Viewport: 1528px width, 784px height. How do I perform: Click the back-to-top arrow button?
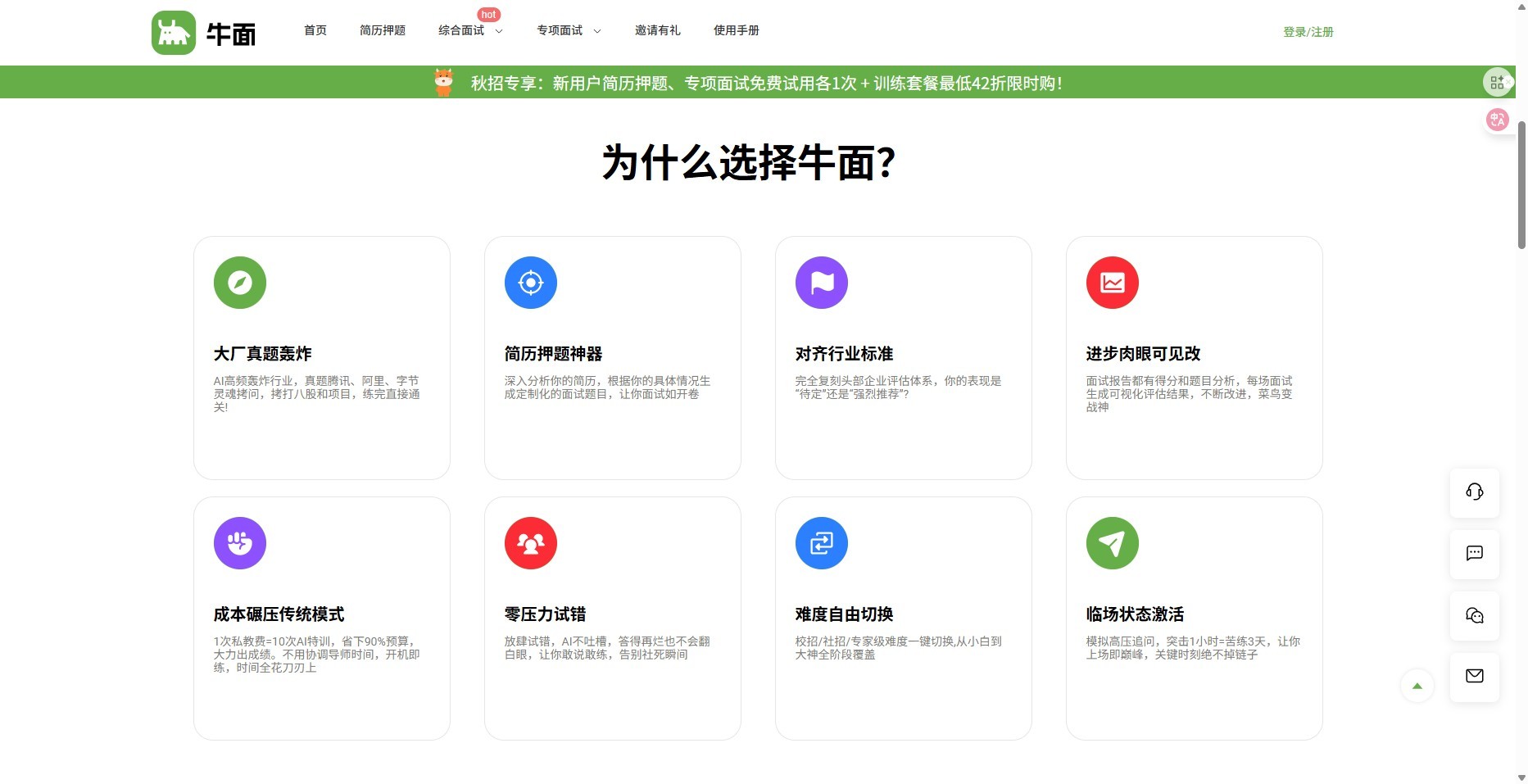coord(1417,687)
